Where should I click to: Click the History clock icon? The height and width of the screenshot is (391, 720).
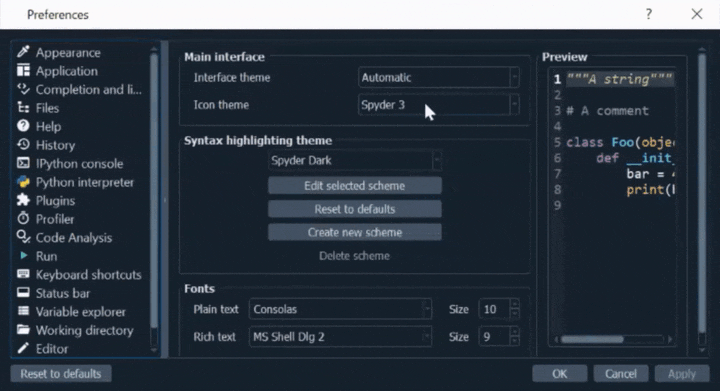[23, 145]
